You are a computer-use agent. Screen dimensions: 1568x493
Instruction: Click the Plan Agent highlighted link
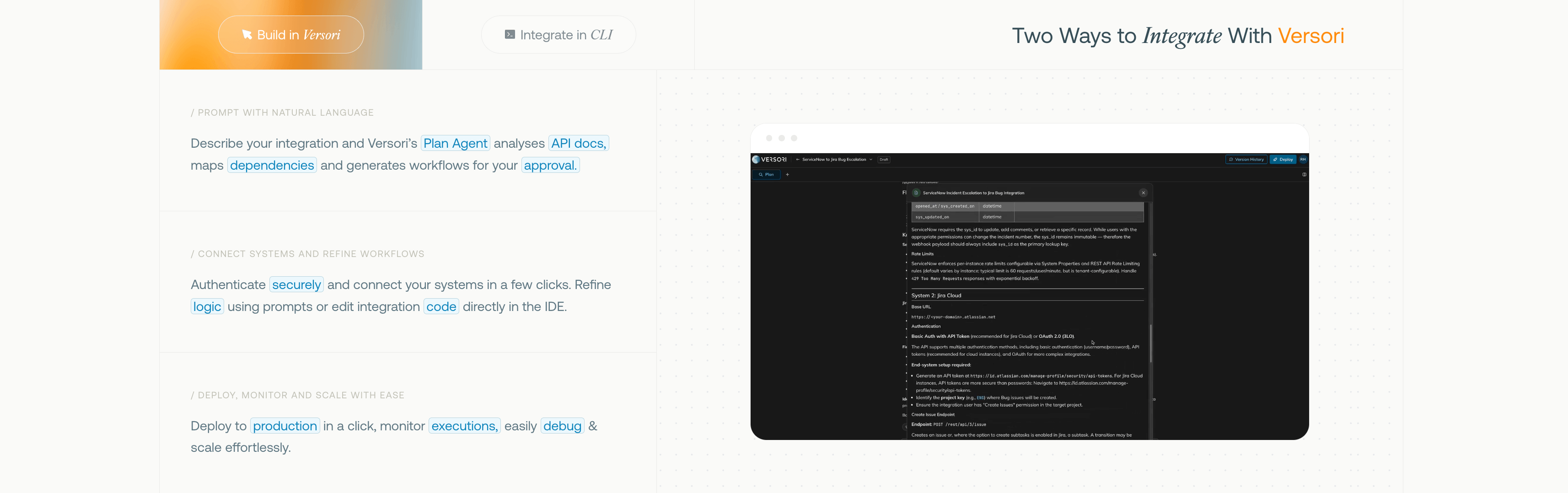tap(455, 144)
